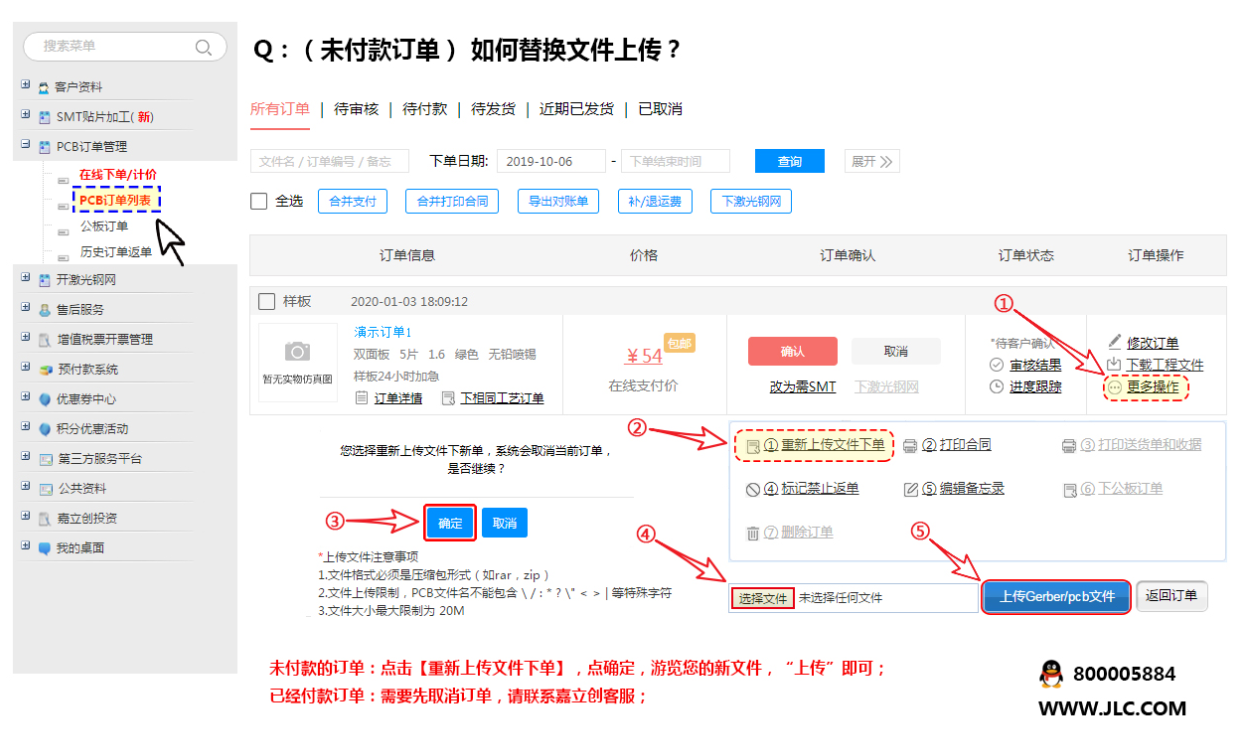Switch to the 待付款 tab
This screenshot has width=1244, height=738.
coord(425,109)
